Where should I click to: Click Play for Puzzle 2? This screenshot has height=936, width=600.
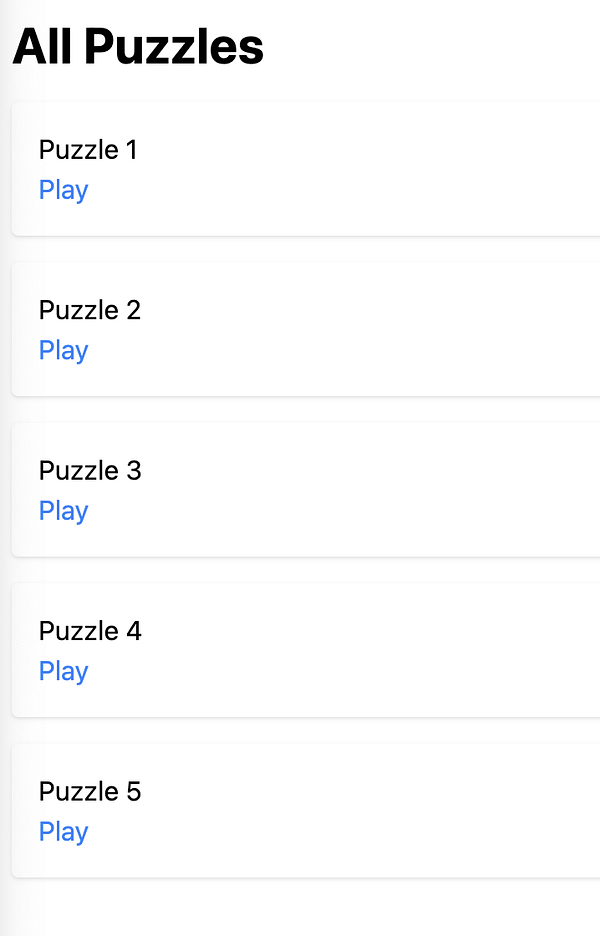[63, 350]
